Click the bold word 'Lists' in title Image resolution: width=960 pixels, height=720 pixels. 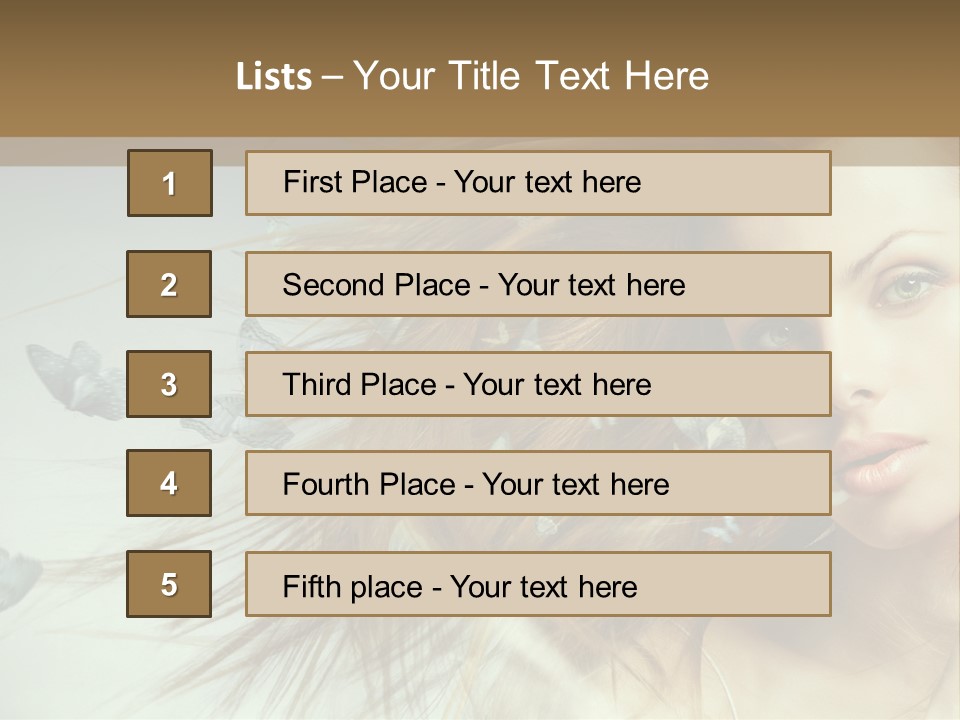point(274,77)
